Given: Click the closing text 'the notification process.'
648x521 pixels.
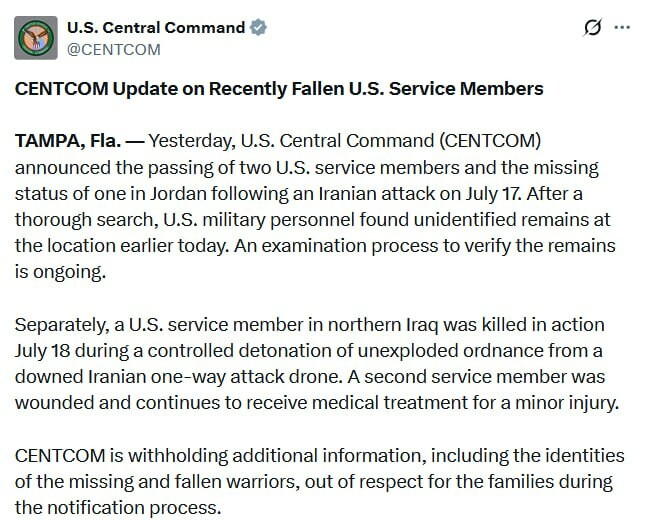Looking at the screenshot, I should 118,508.
